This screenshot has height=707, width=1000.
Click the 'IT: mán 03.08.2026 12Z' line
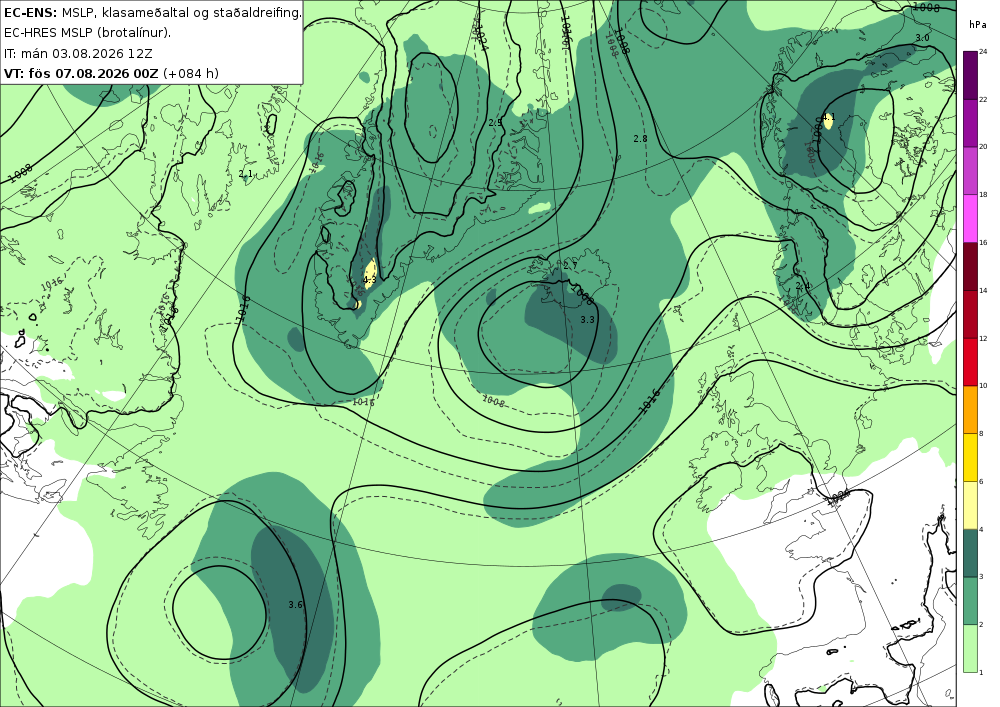tap(78, 53)
